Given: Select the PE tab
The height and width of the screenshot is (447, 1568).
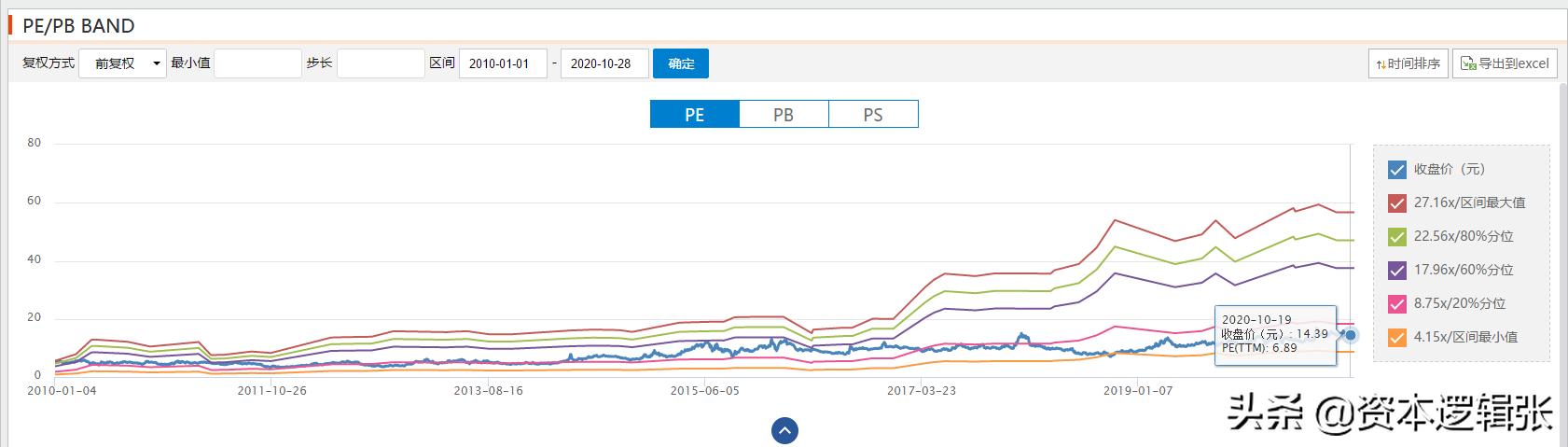Looking at the screenshot, I should tap(694, 115).
